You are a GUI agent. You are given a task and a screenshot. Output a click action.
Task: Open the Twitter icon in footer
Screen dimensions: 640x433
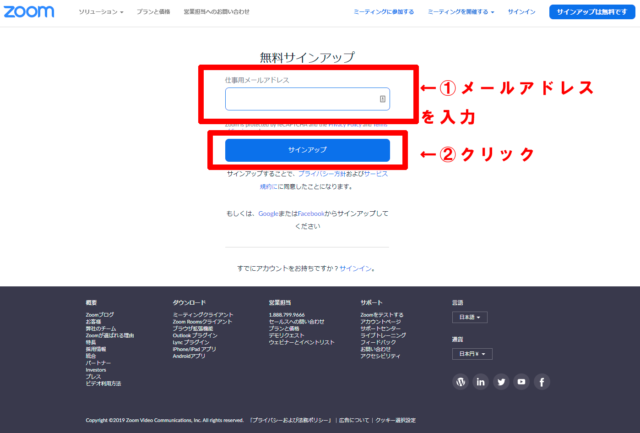(x=501, y=382)
